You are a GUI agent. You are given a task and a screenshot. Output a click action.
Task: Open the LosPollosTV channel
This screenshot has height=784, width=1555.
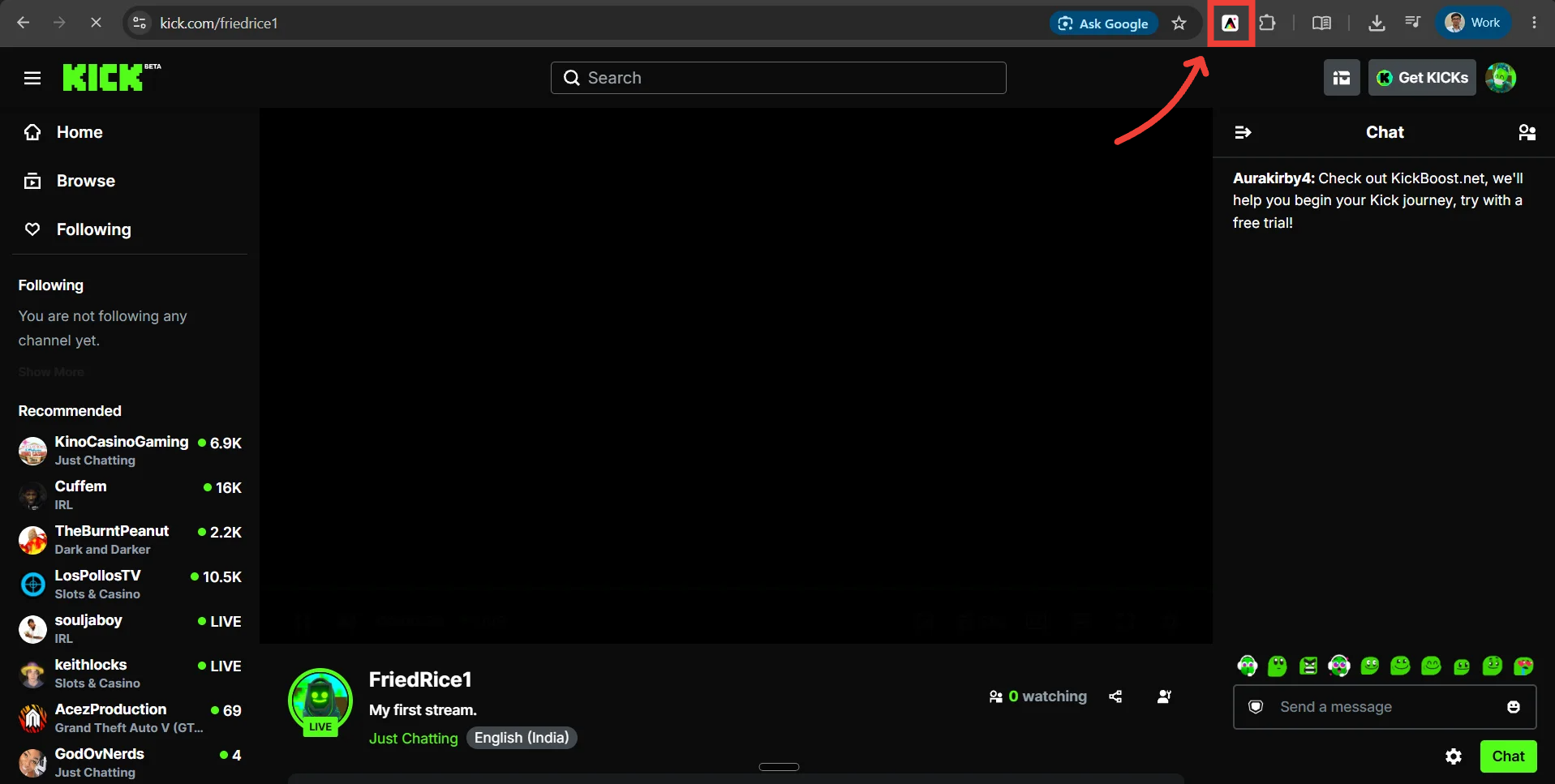[130, 584]
